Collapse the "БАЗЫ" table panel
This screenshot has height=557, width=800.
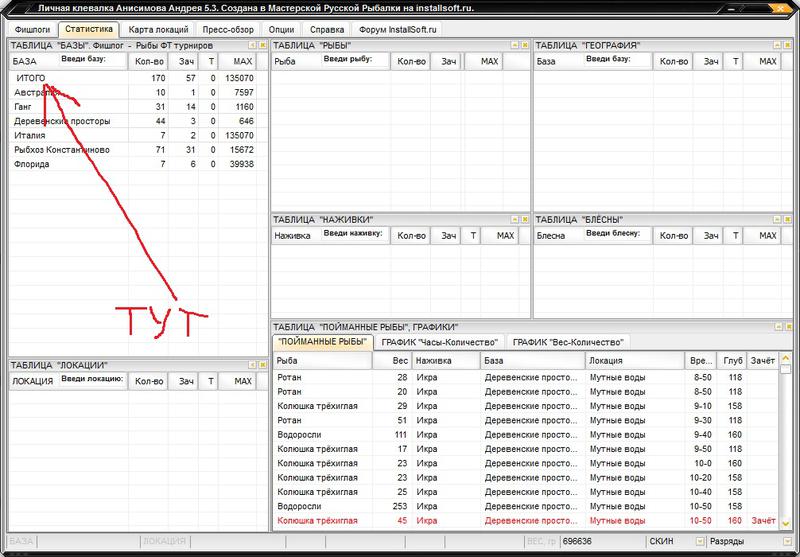coord(251,46)
